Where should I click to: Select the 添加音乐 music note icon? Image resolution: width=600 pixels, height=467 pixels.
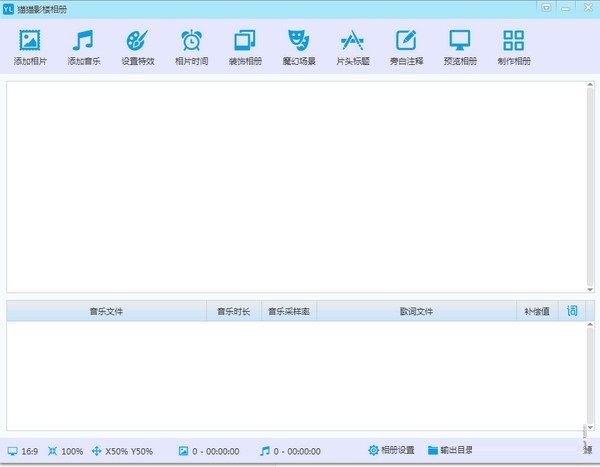83,40
